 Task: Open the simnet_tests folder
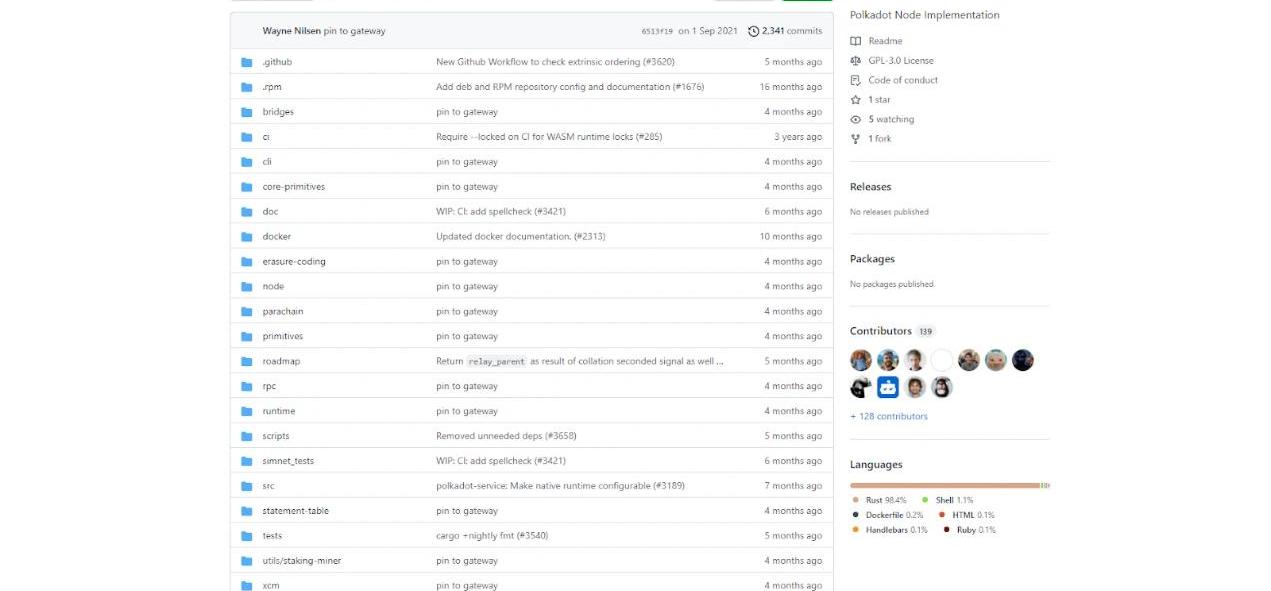click(x=288, y=461)
